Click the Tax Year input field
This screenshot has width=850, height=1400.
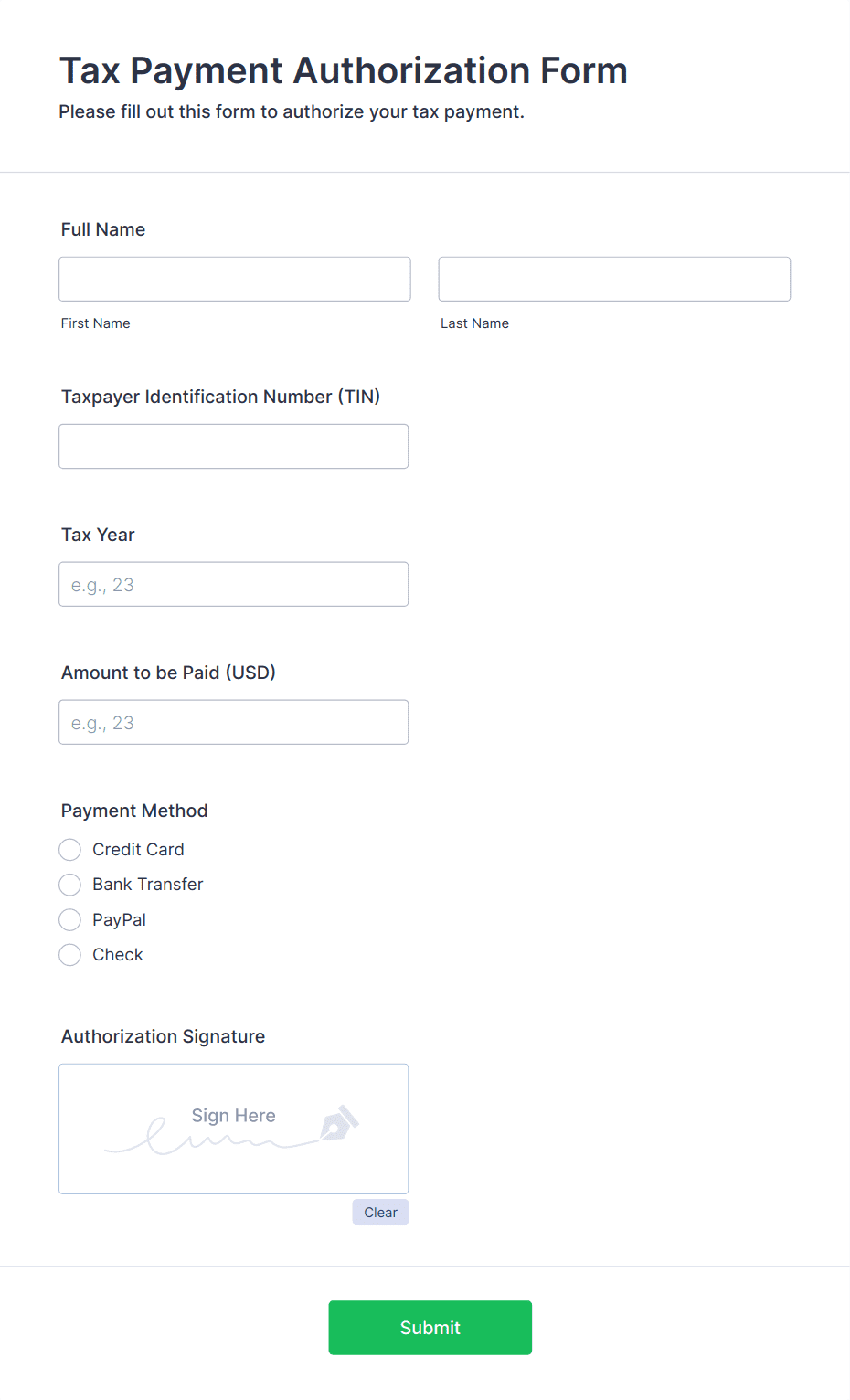coord(233,584)
